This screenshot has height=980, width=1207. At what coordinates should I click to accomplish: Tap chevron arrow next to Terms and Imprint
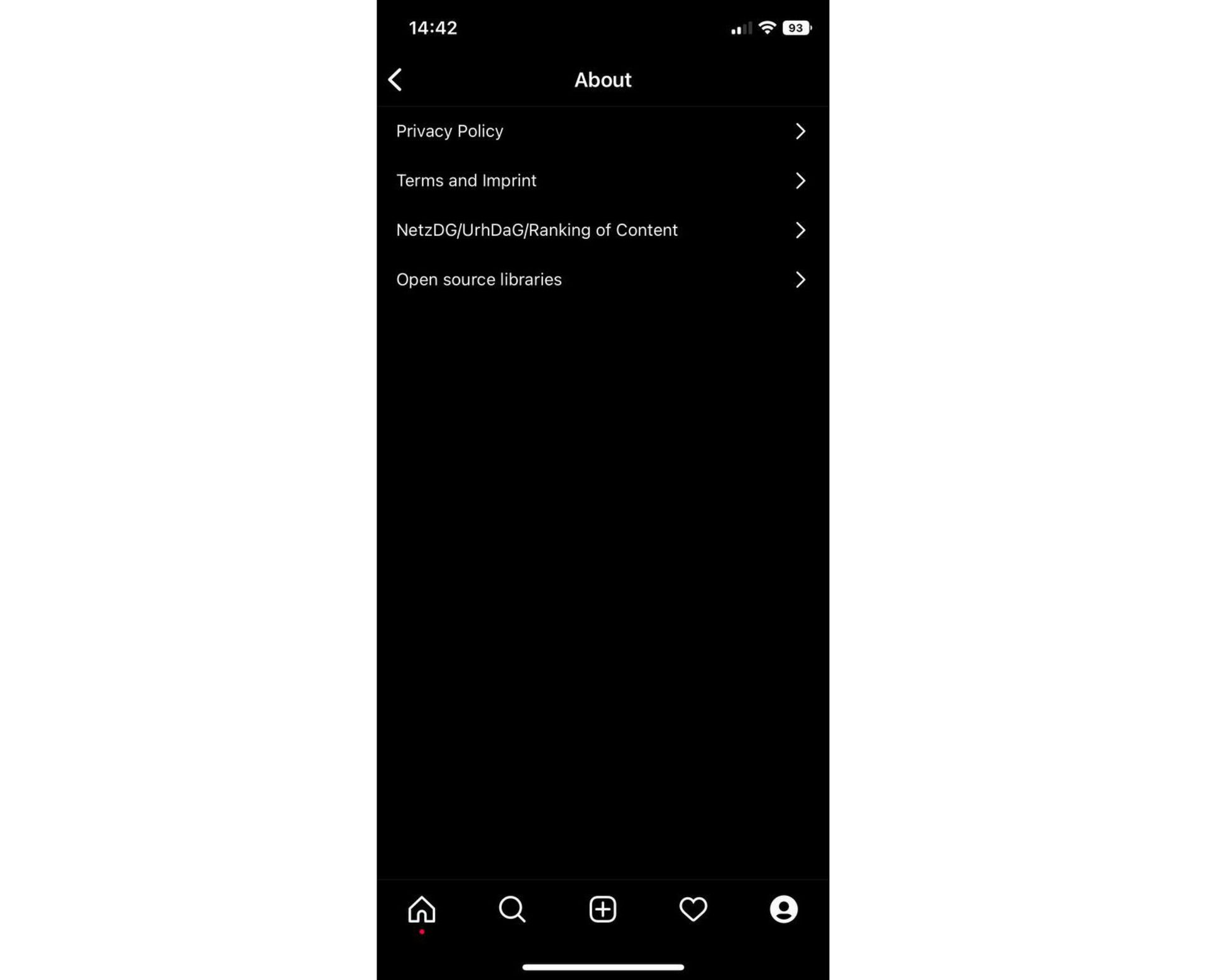pyautogui.click(x=800, y=180)
